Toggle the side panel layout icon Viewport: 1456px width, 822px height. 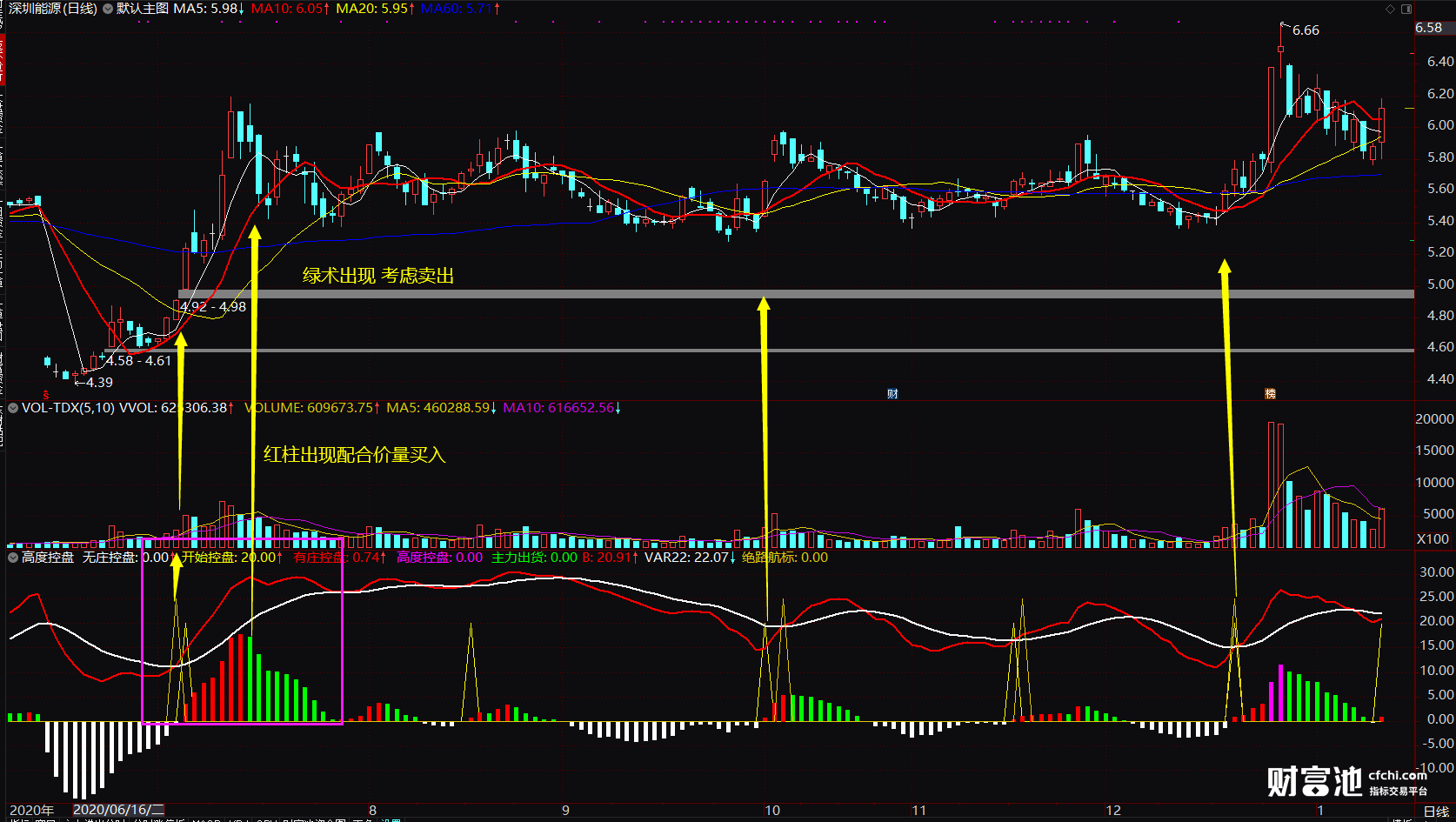pyautogui.click(x=1406, y=9)
